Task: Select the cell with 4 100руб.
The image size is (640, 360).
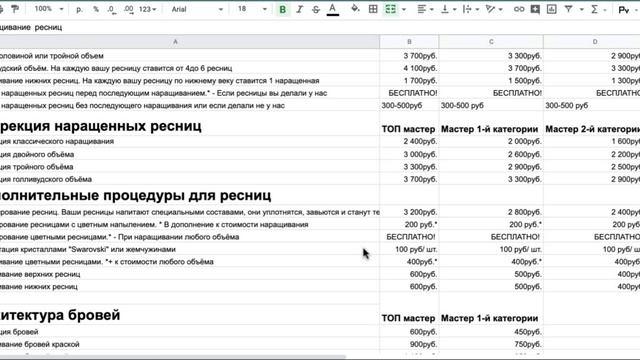Action: [409, 68]
